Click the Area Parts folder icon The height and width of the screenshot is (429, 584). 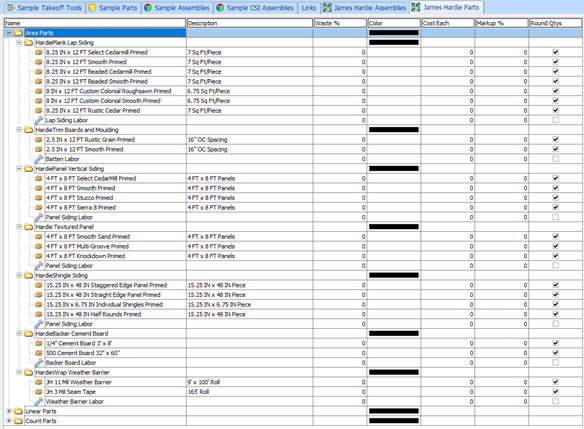(18, 33)
